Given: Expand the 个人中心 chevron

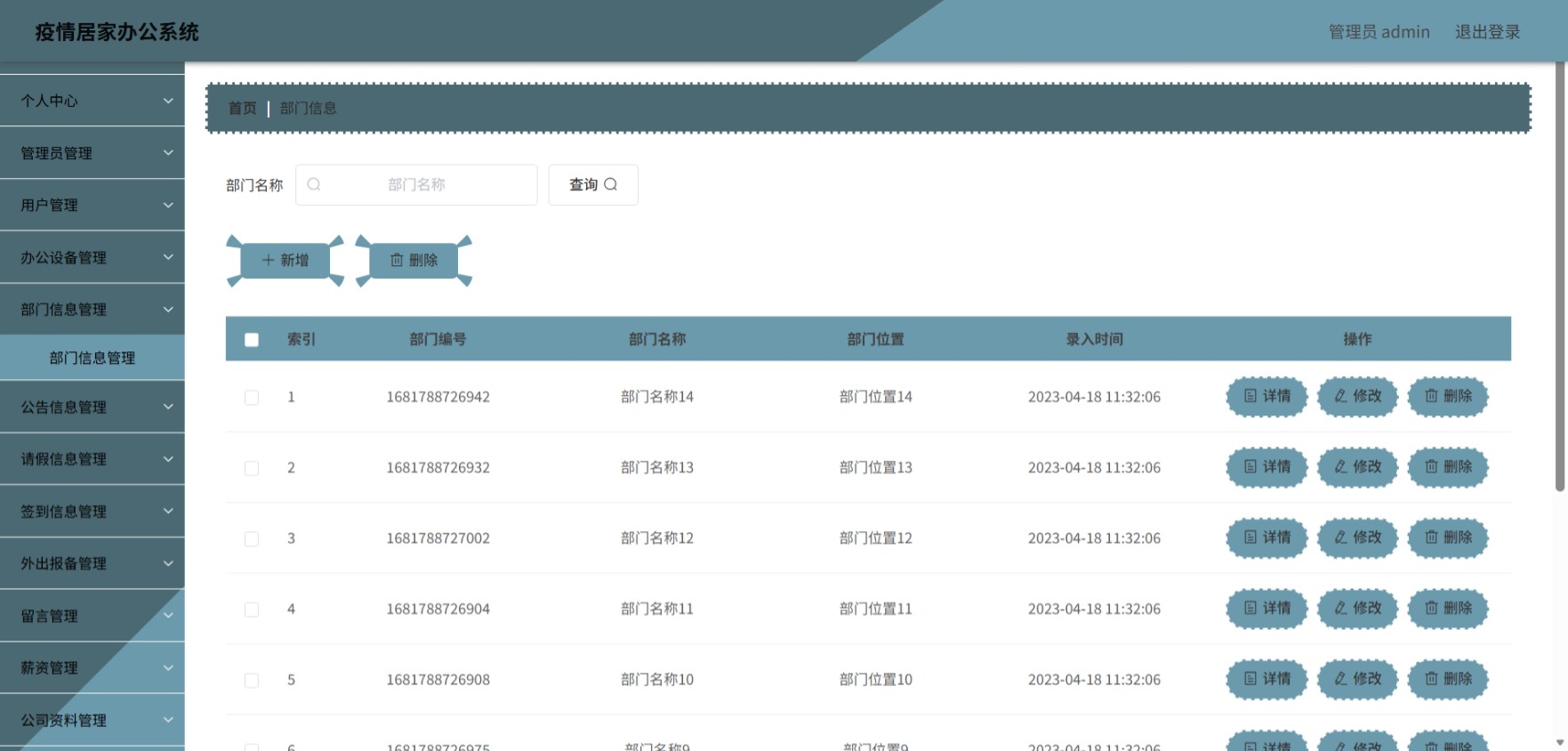Looking at the screenshot, I should [168, 101].
